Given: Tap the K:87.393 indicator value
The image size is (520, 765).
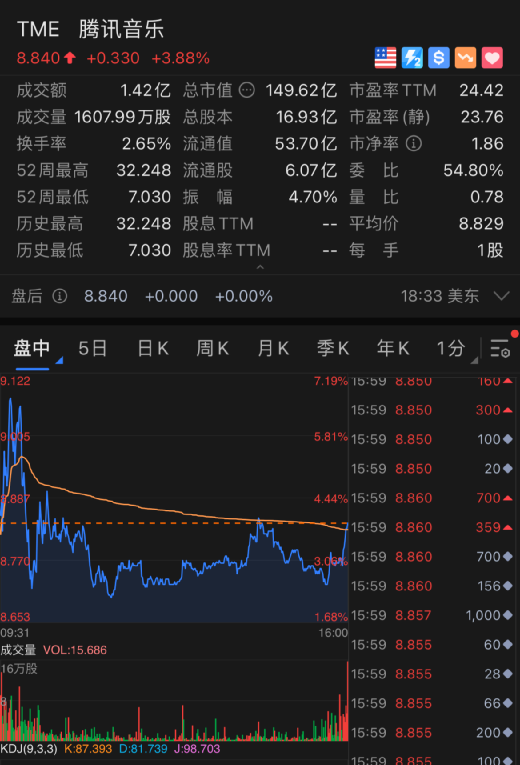Looking at the screenshot, I should [x=88, y=749].
